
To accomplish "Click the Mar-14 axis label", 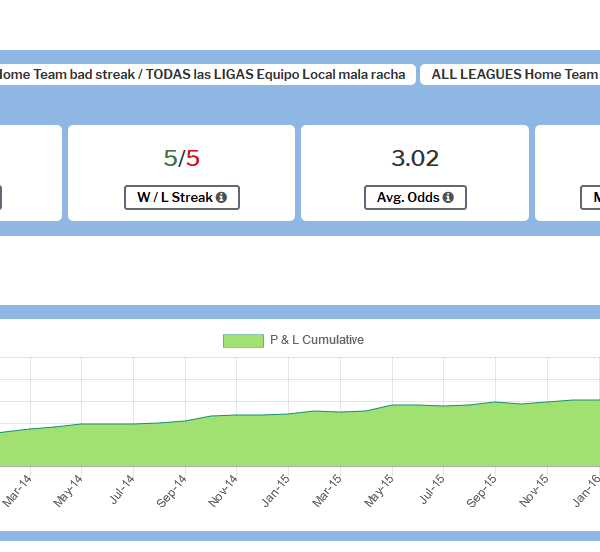I will click(x=17, y=491).
